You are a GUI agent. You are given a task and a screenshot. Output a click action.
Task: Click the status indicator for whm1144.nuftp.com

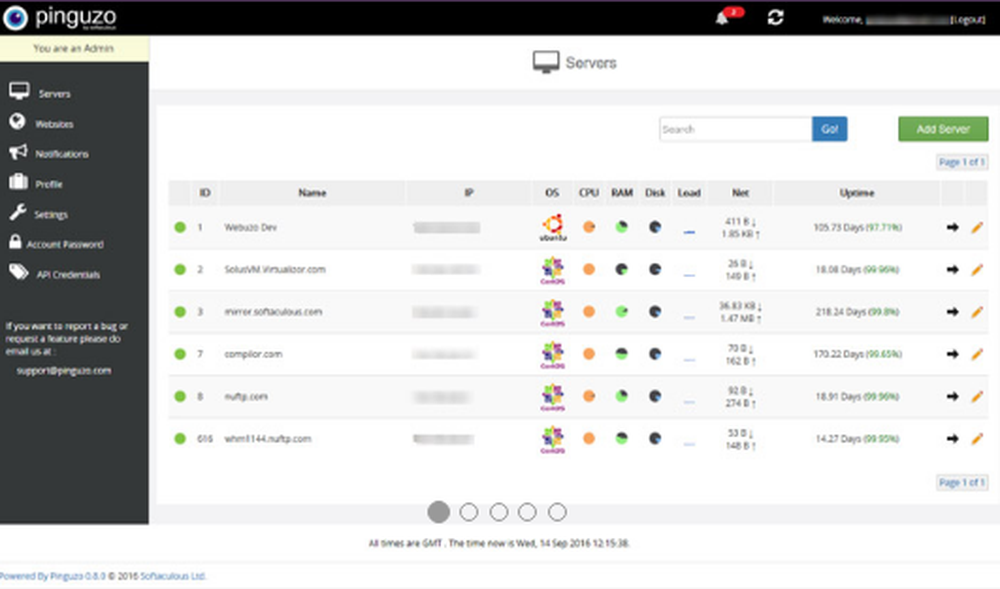click(x=182, y=438)
